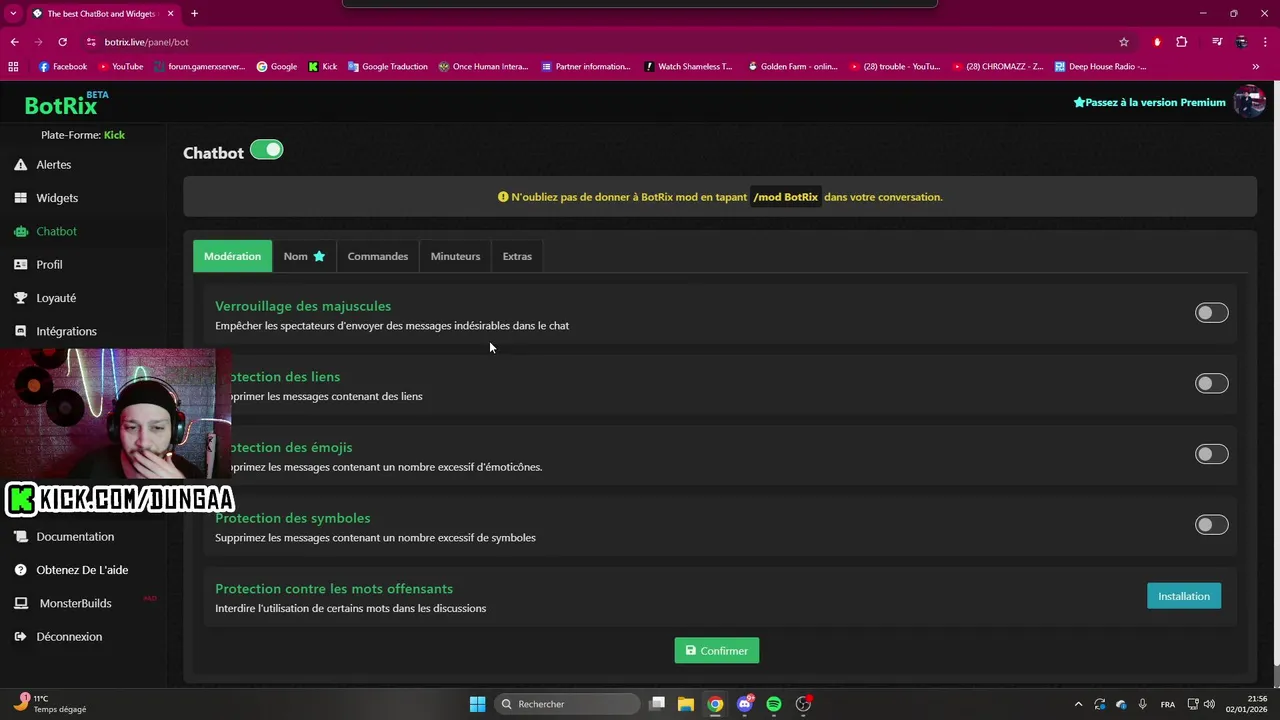Open the YouTube bookmark
Viewport: 1280px width, 720px height.
point(121,67)
